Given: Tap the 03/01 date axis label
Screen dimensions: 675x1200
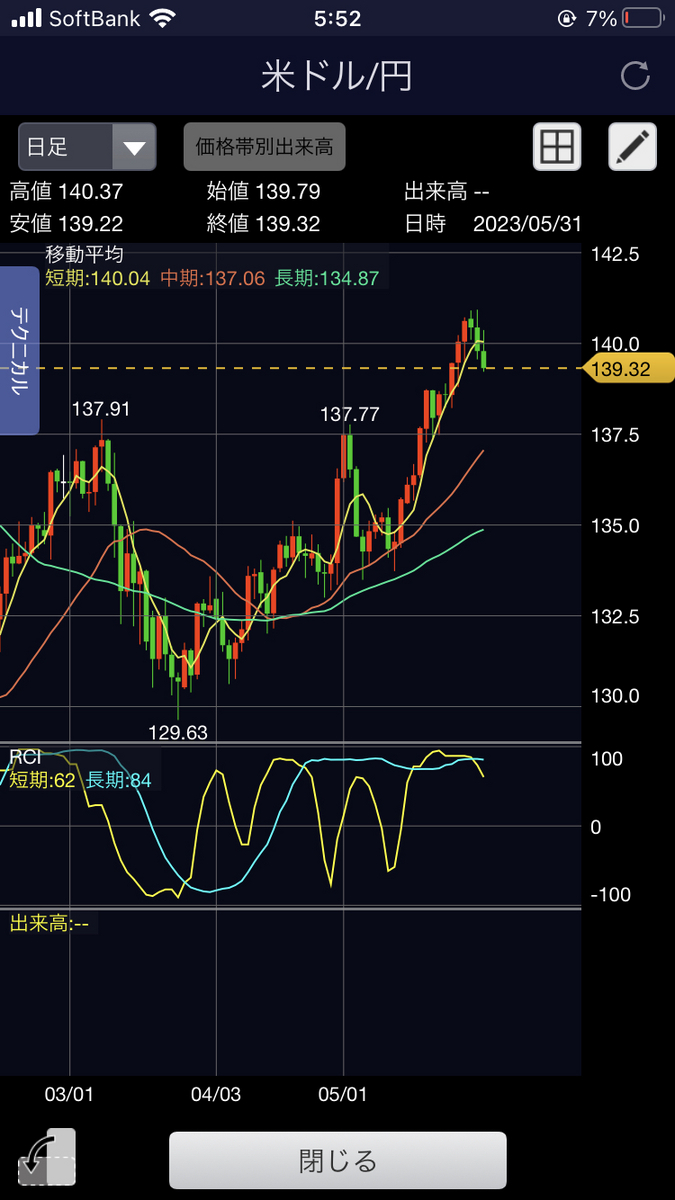Looking at the screenshot, I should click(x=69, y=1094).
